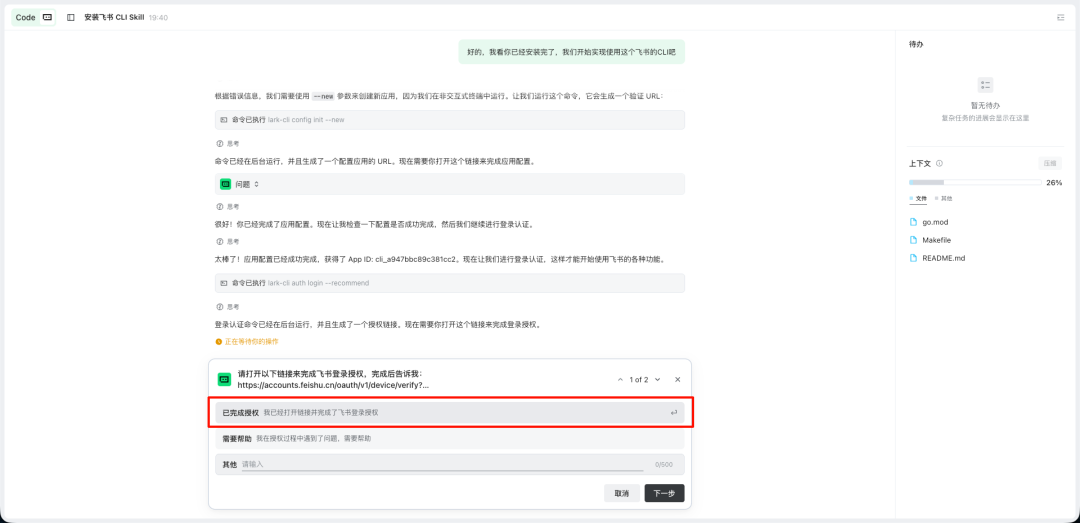Switch to the 文件 context tab
Screen dimensions: 1080x523
click(917, 198)
